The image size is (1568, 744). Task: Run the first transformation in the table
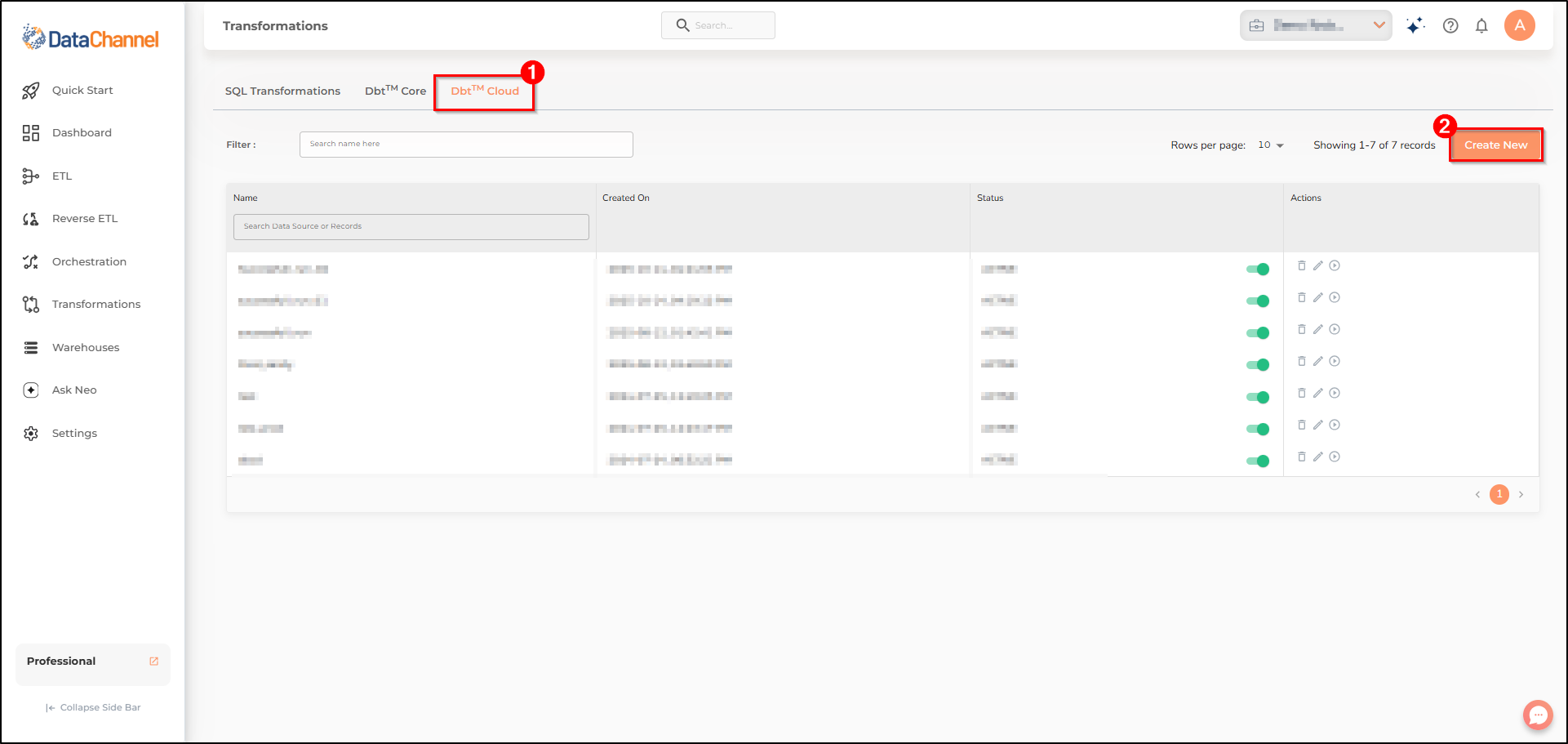point(1335,265)
